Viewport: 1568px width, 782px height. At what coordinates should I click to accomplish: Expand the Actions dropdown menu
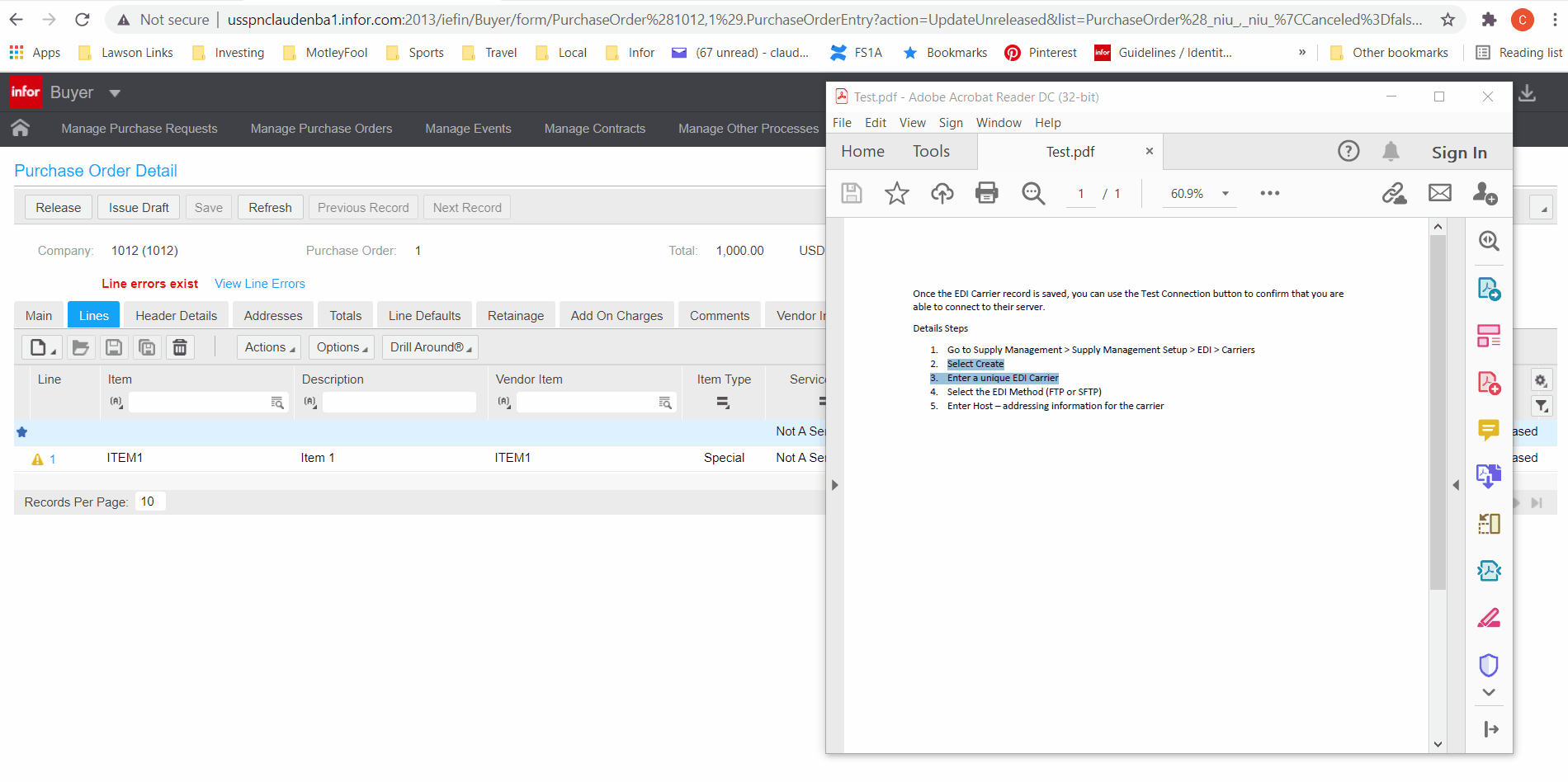pos(269,347)
